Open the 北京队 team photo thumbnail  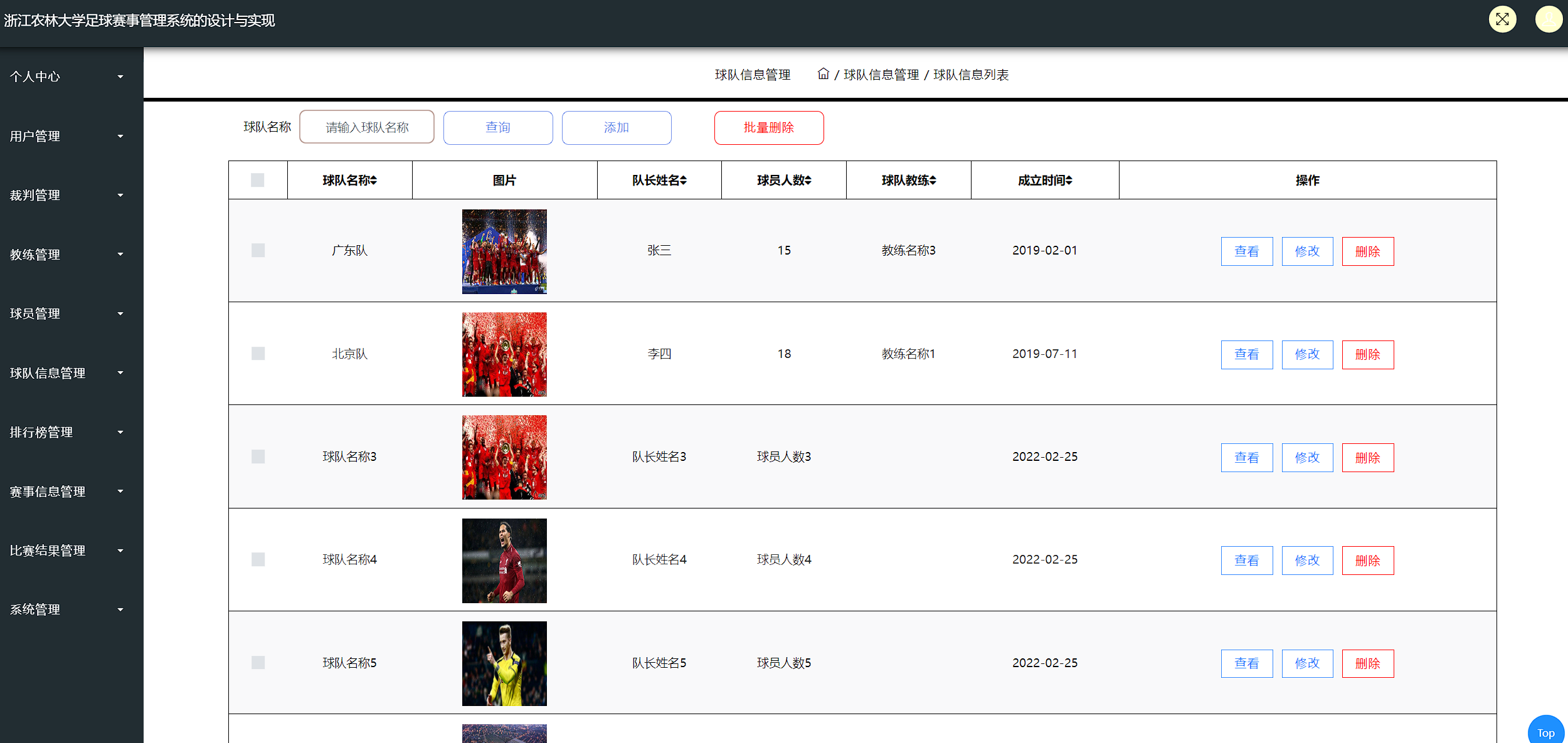(x=504, y=354)
